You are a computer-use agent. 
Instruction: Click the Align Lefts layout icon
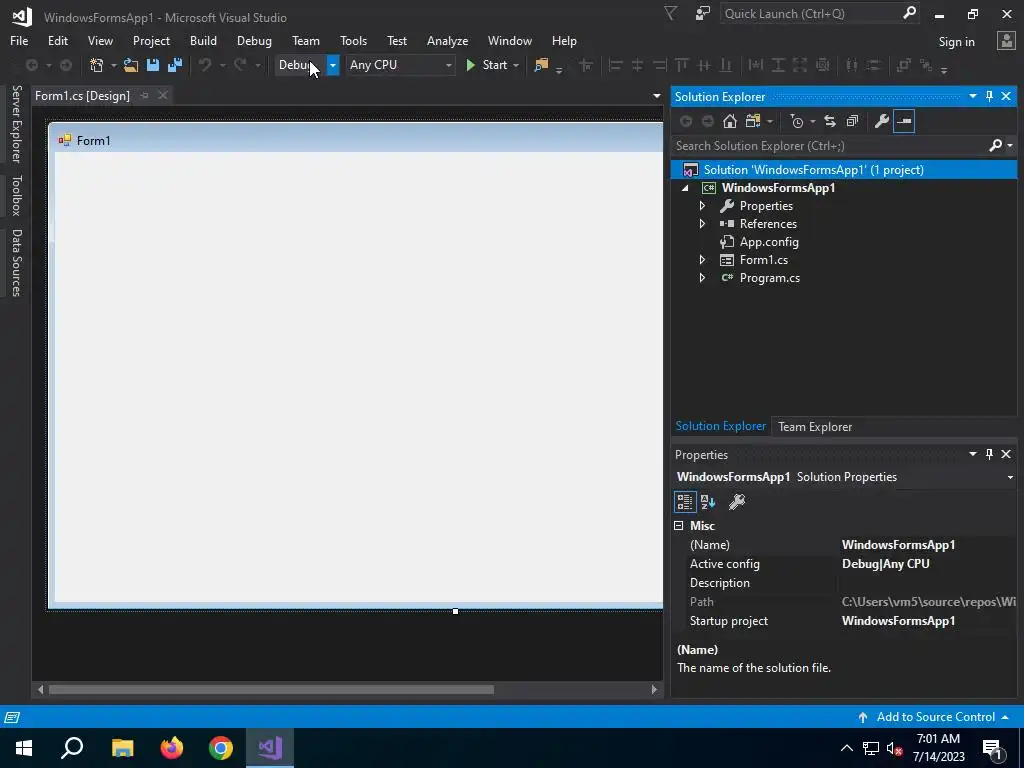[x=615, y=65]
